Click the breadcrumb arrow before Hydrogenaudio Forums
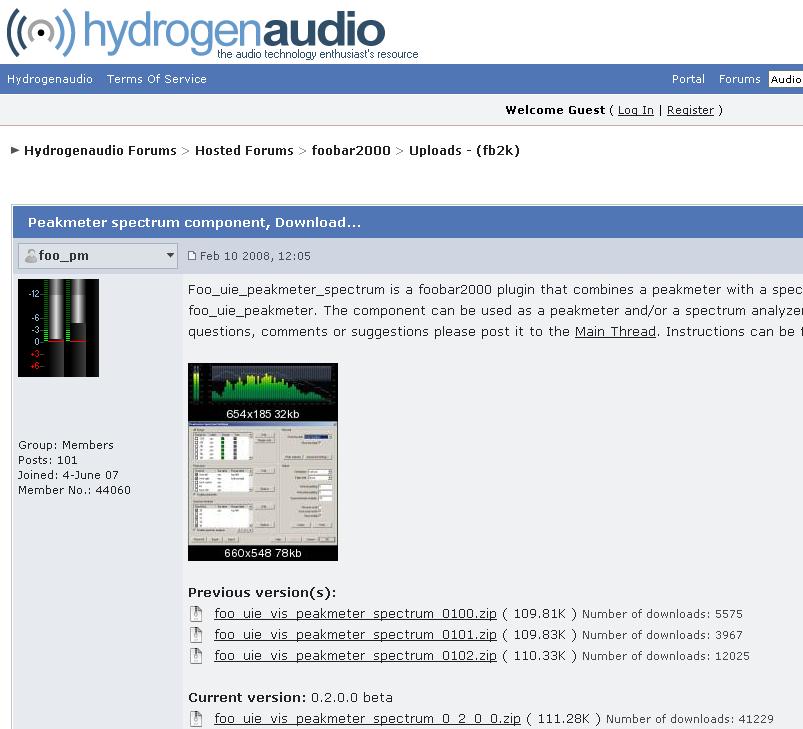The height and width of the screenshot is (729, 803). coord(15,150)
